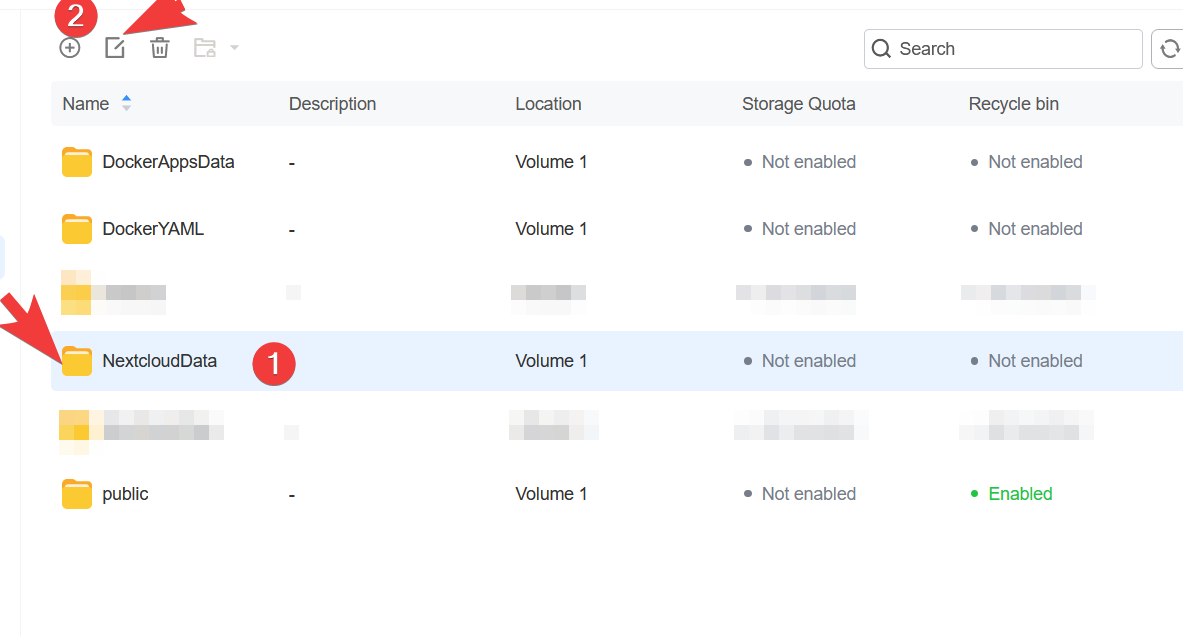Click the DockerYAML folder icon

click(x=77, y=229)
